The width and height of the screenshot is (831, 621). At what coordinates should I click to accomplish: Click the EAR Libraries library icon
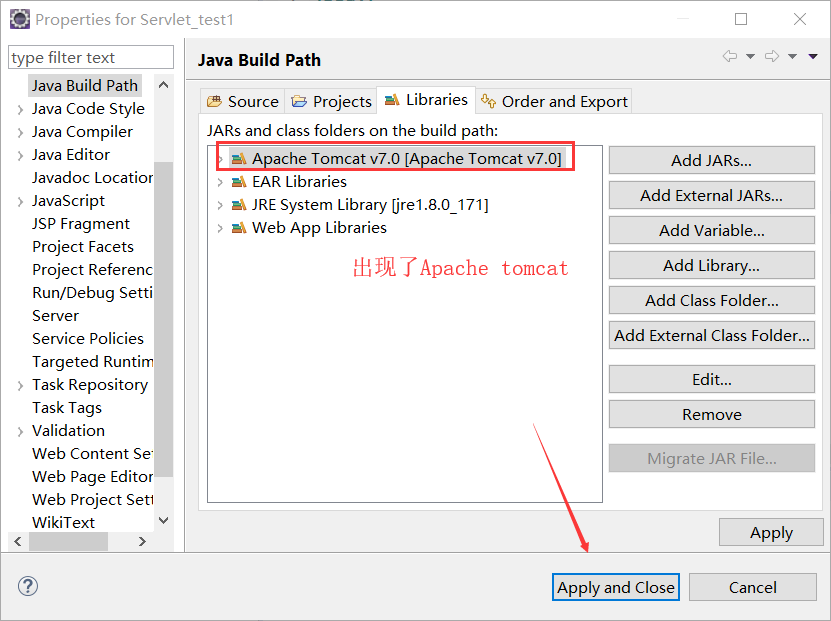[239, 182]
